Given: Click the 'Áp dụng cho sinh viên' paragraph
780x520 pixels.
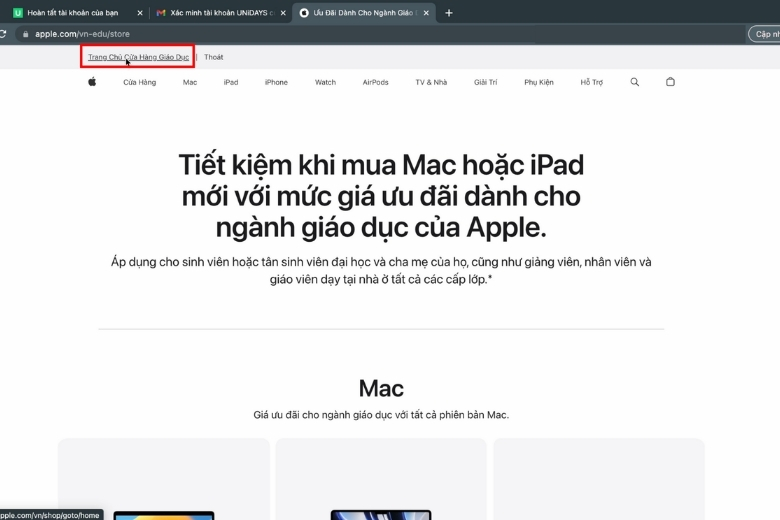Looking at the screenshot, I should pyautogui.click(x=381, y=270).
